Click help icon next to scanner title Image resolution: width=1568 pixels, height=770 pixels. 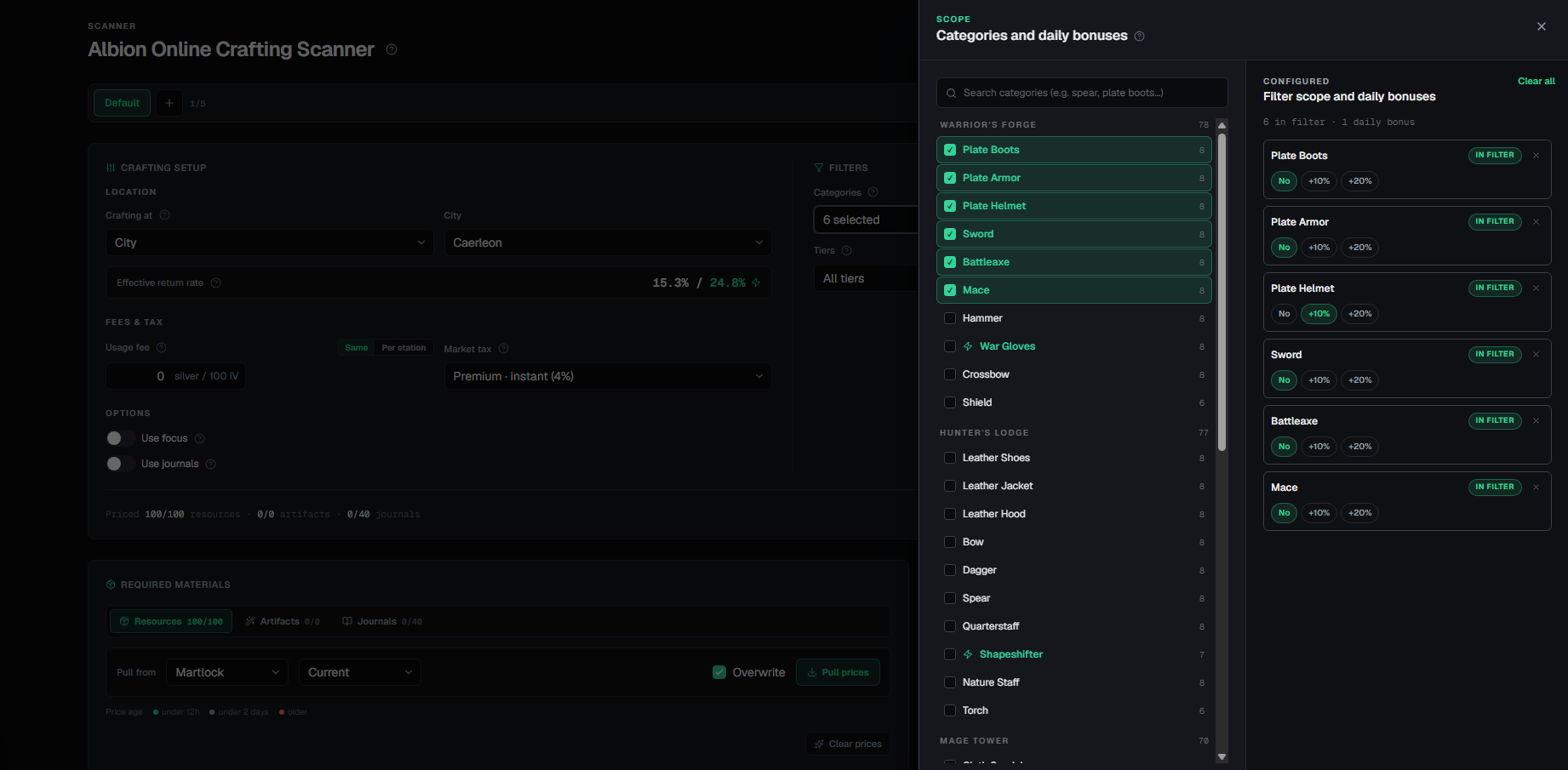pyautogui.click(x=392, y=49)
